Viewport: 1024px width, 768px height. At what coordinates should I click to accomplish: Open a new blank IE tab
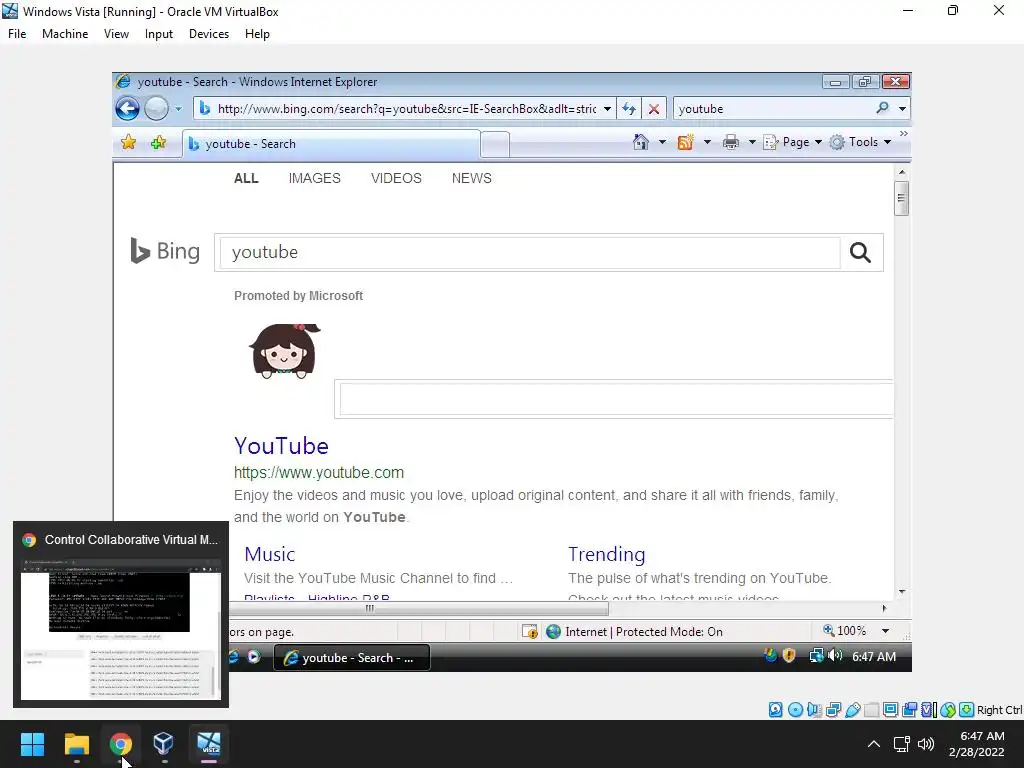[x=495, y=144]
